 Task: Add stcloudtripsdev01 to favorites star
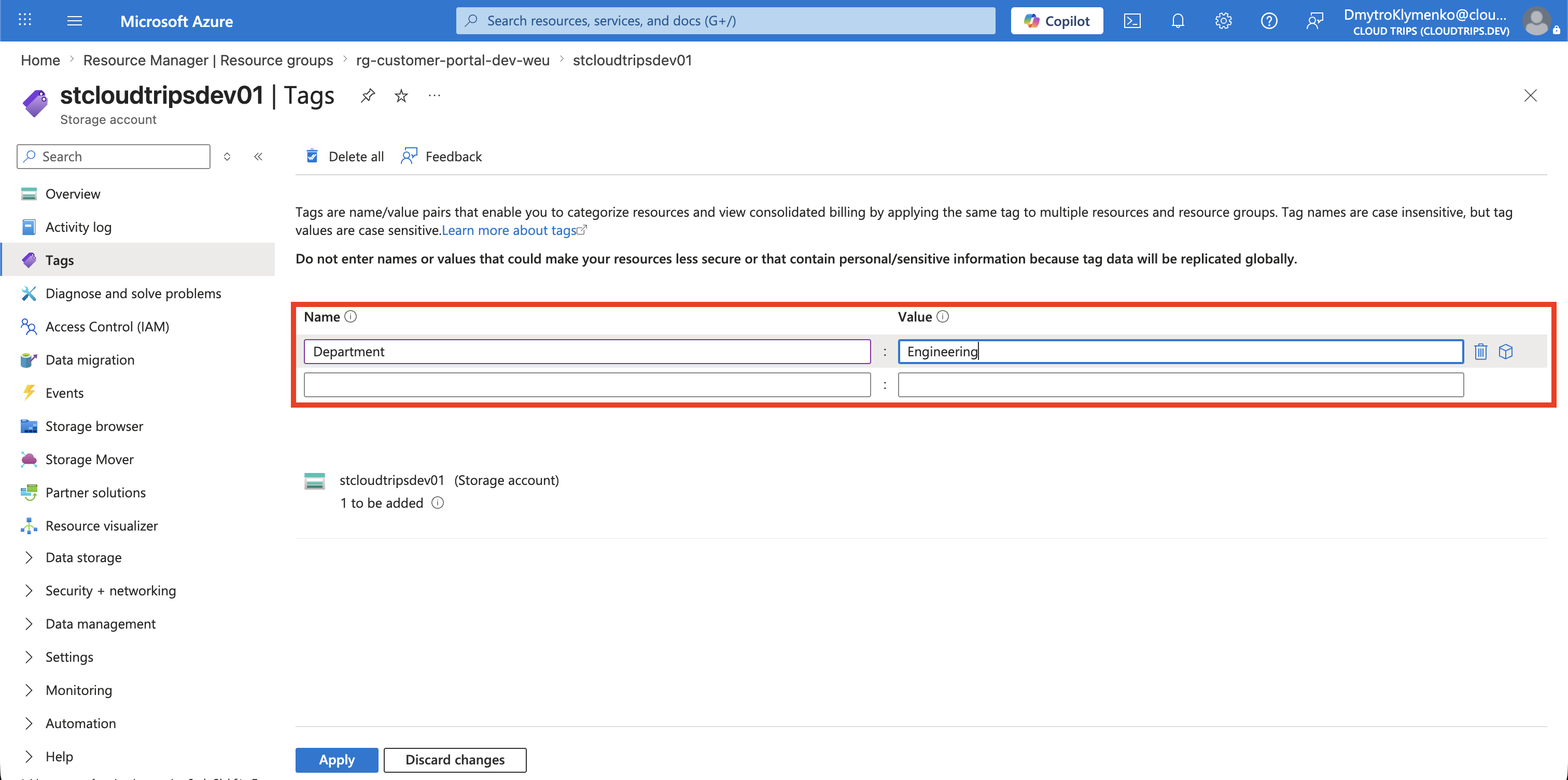pyautogui.click(x=401, y=95)
